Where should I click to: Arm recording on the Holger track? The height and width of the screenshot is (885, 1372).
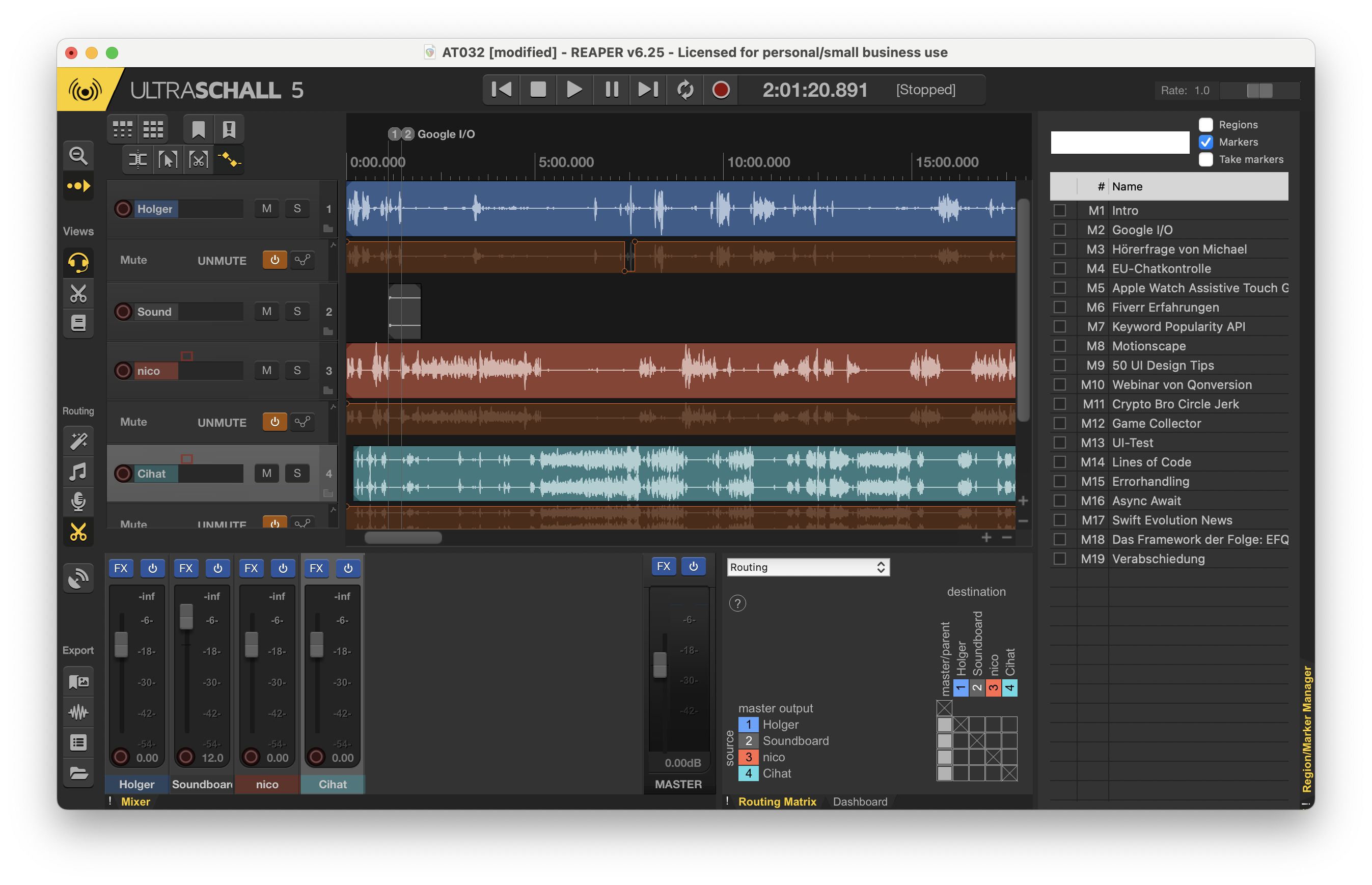(123, 209)
